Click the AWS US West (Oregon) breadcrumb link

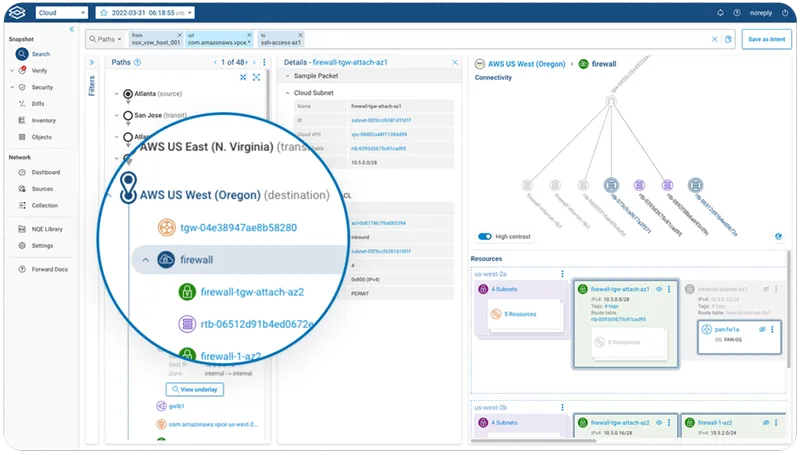coord(523,63)
